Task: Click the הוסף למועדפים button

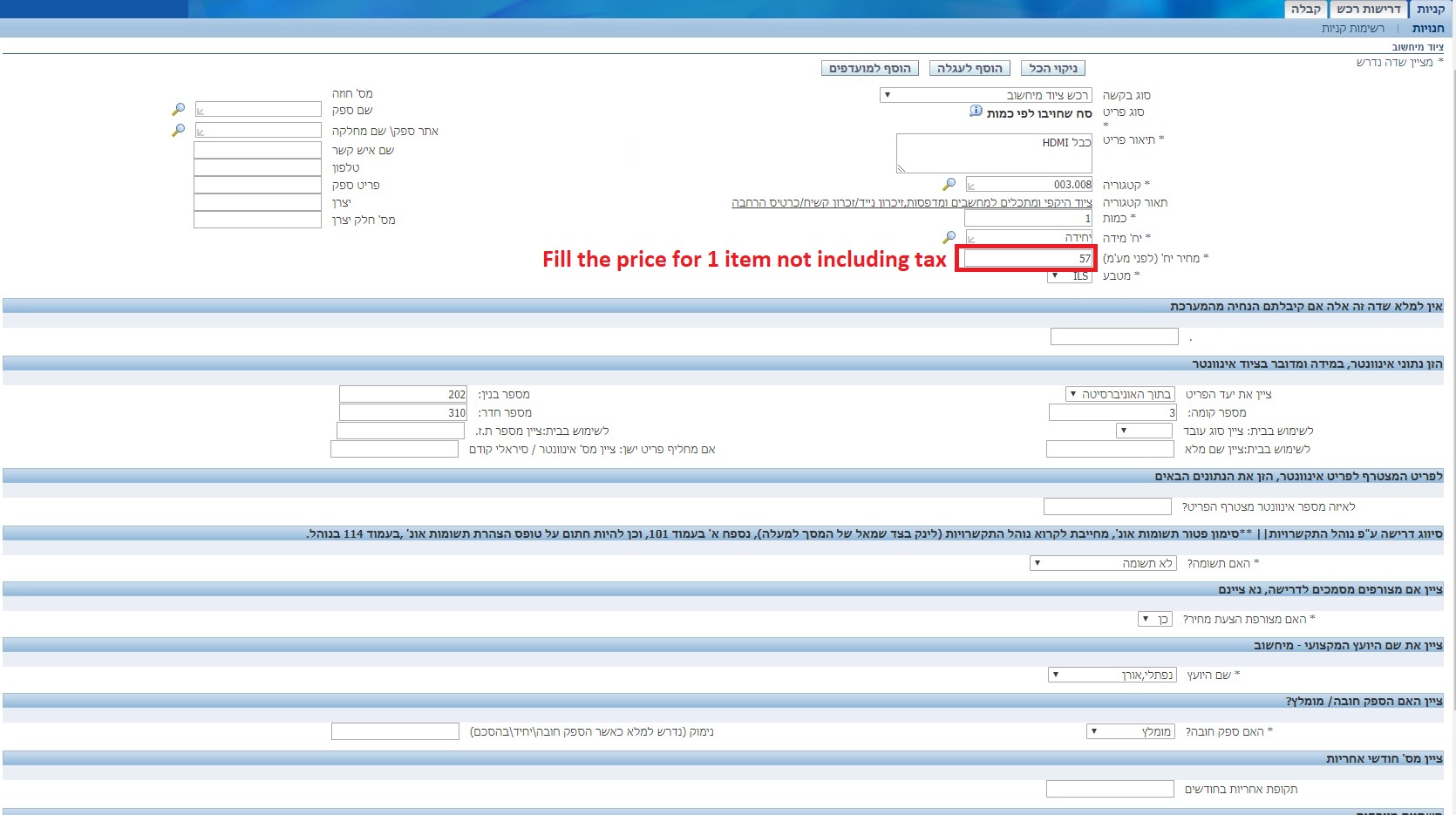Action: (x=869, y=68)
